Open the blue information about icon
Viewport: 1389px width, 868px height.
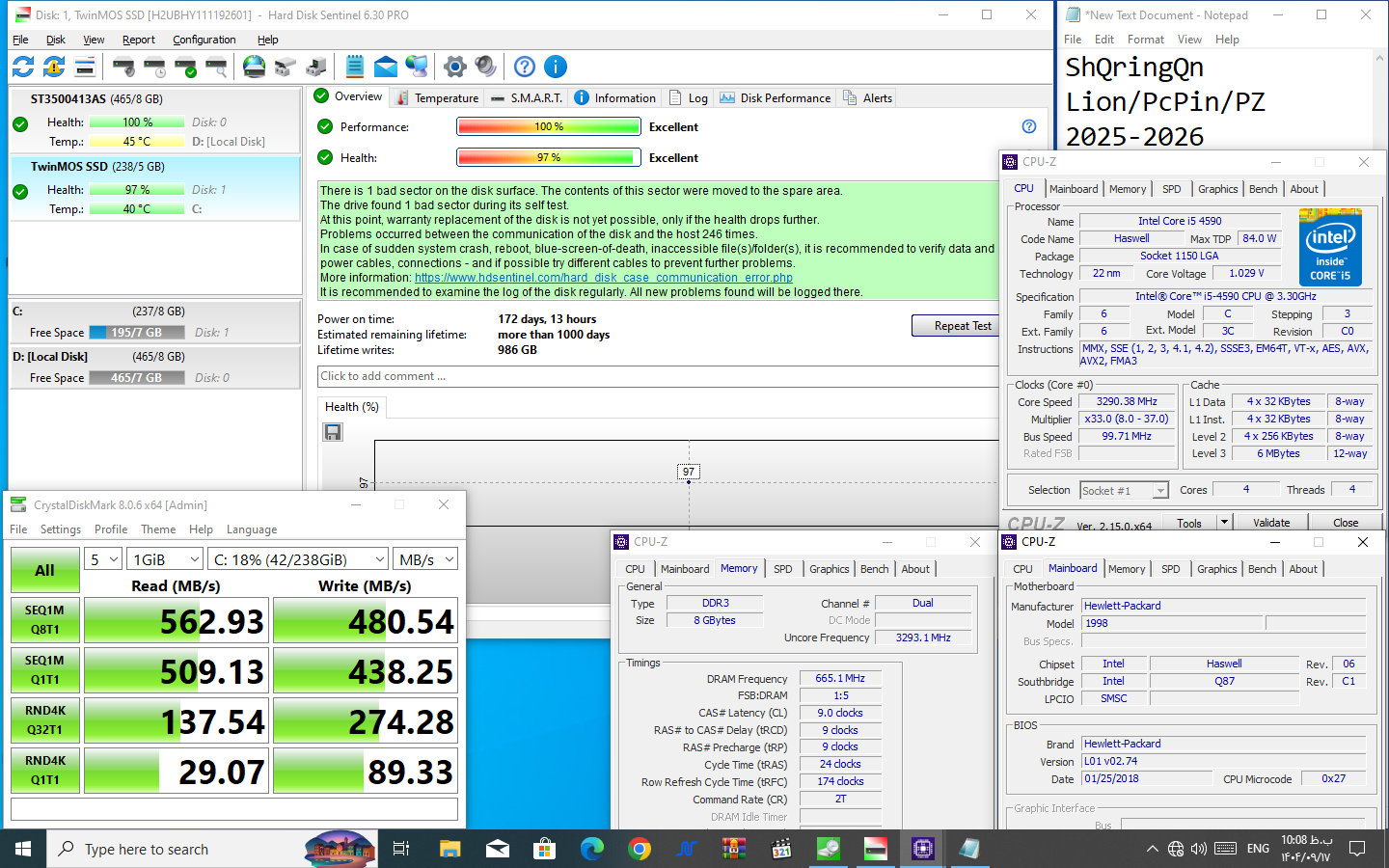click(556, 67)
